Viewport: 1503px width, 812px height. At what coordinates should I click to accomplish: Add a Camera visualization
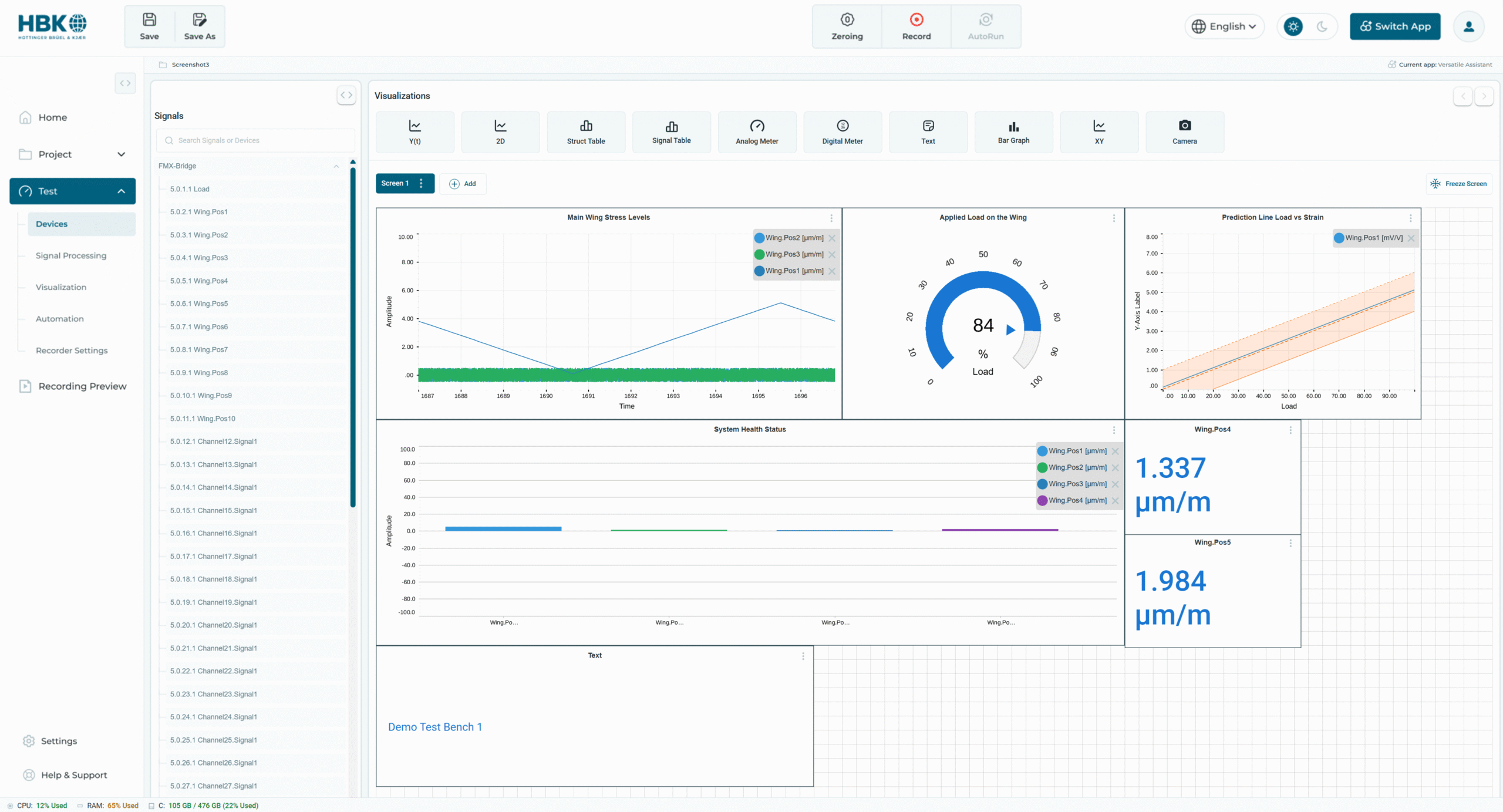pos(1185,132)
